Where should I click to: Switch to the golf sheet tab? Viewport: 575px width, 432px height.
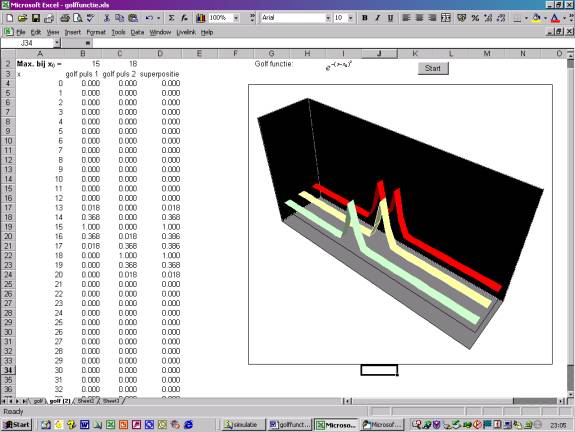click(38, 401)
